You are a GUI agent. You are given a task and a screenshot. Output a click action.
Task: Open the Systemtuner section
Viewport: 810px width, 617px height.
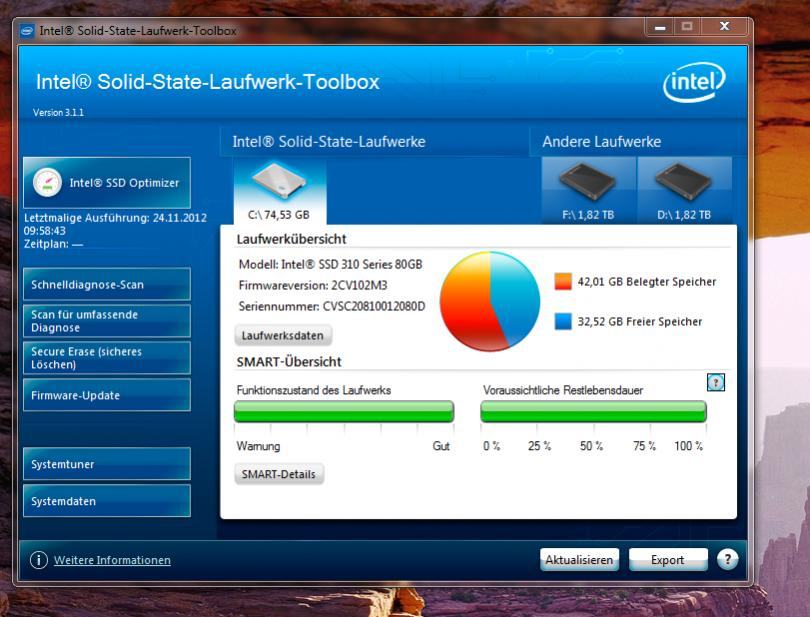tap(107, 464)
